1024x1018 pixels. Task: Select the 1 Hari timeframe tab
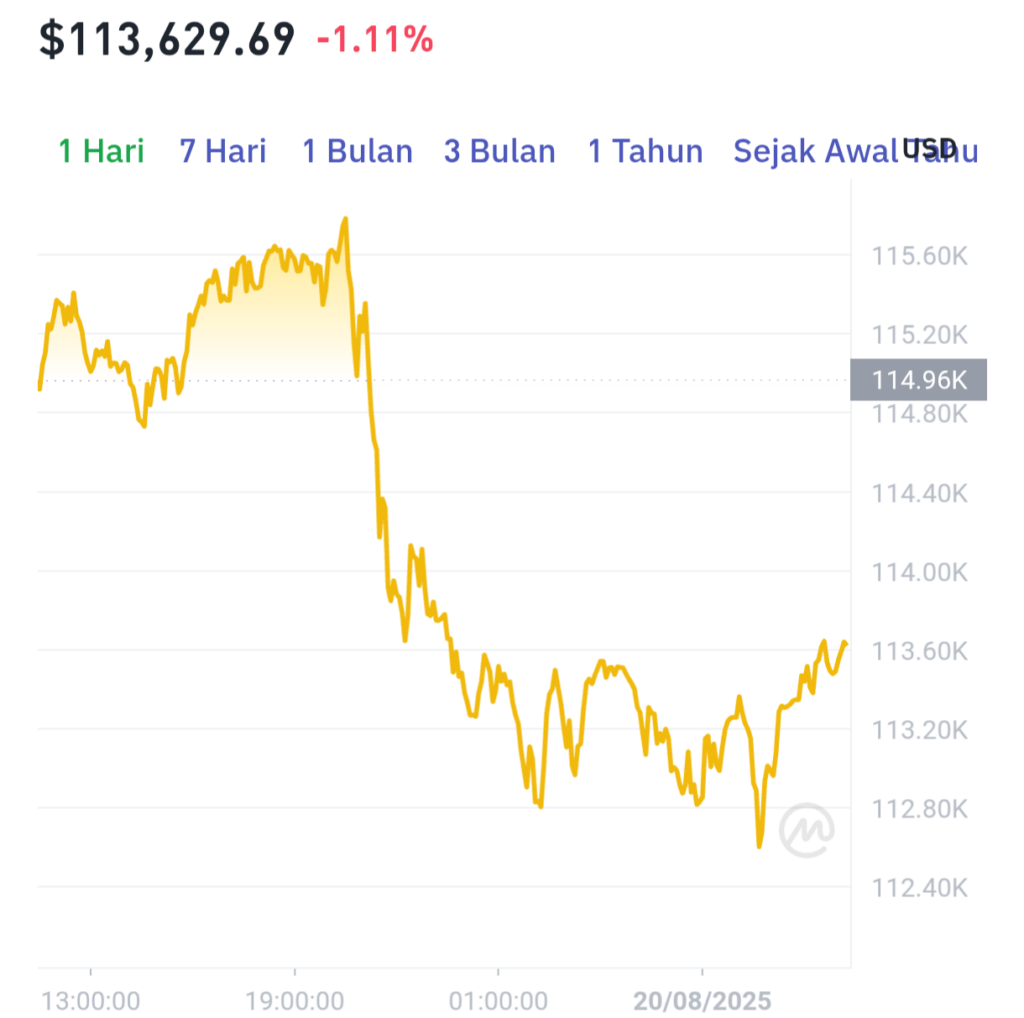point(101,151)
